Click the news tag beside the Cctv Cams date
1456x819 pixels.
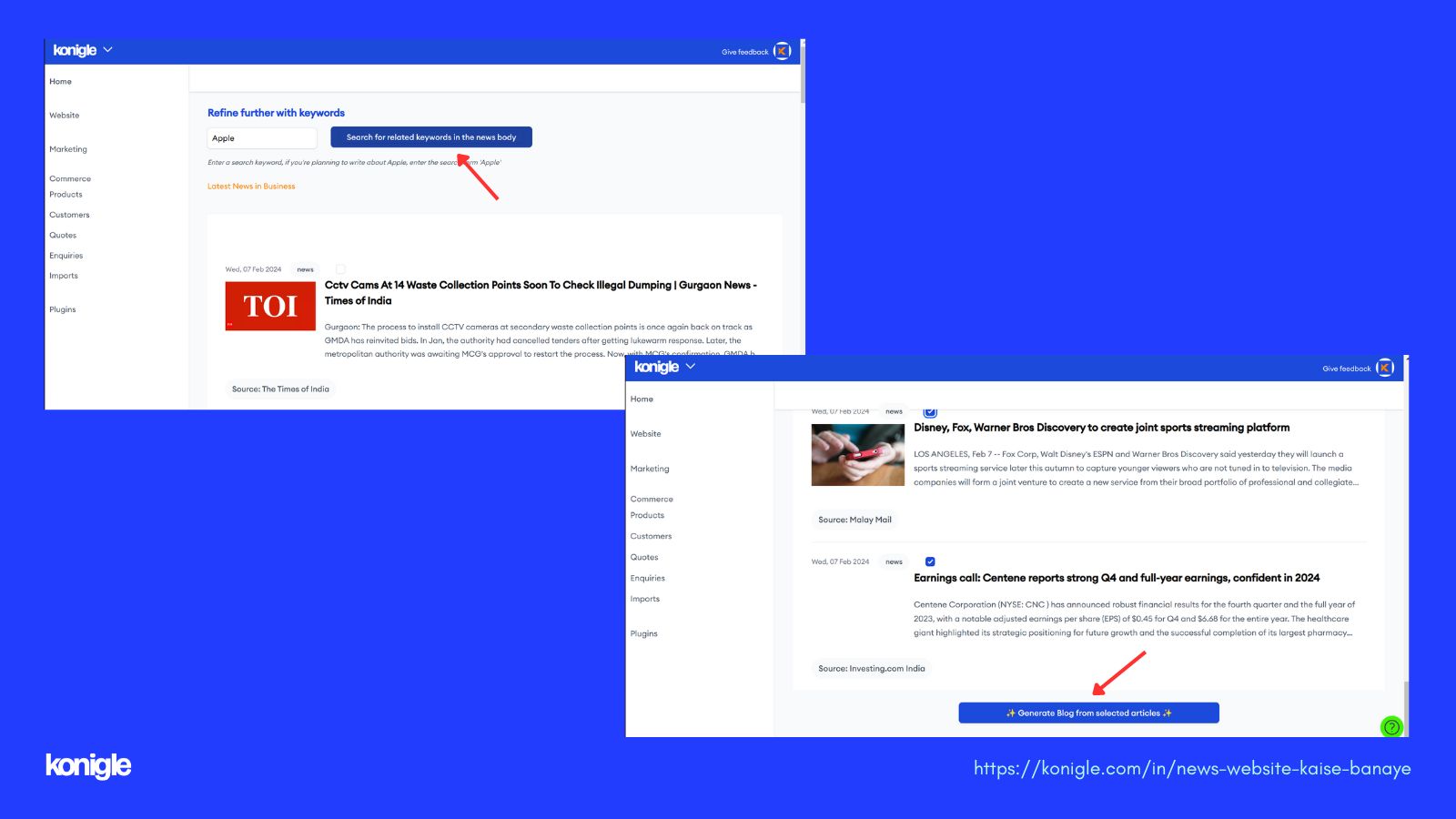tap(305, 269)
